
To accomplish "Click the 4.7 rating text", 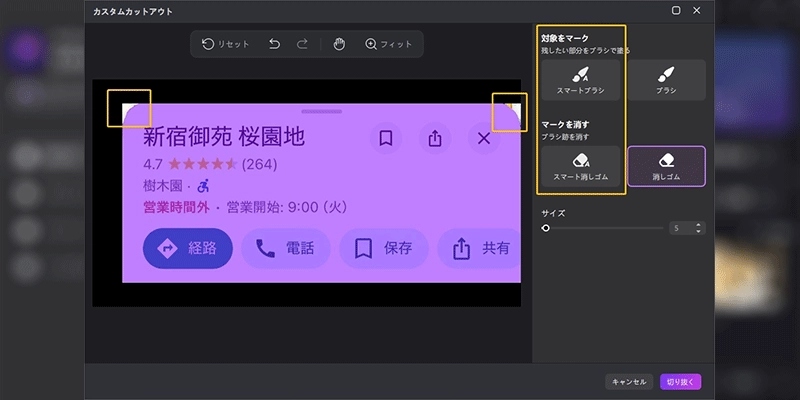I will pos(153,165).
